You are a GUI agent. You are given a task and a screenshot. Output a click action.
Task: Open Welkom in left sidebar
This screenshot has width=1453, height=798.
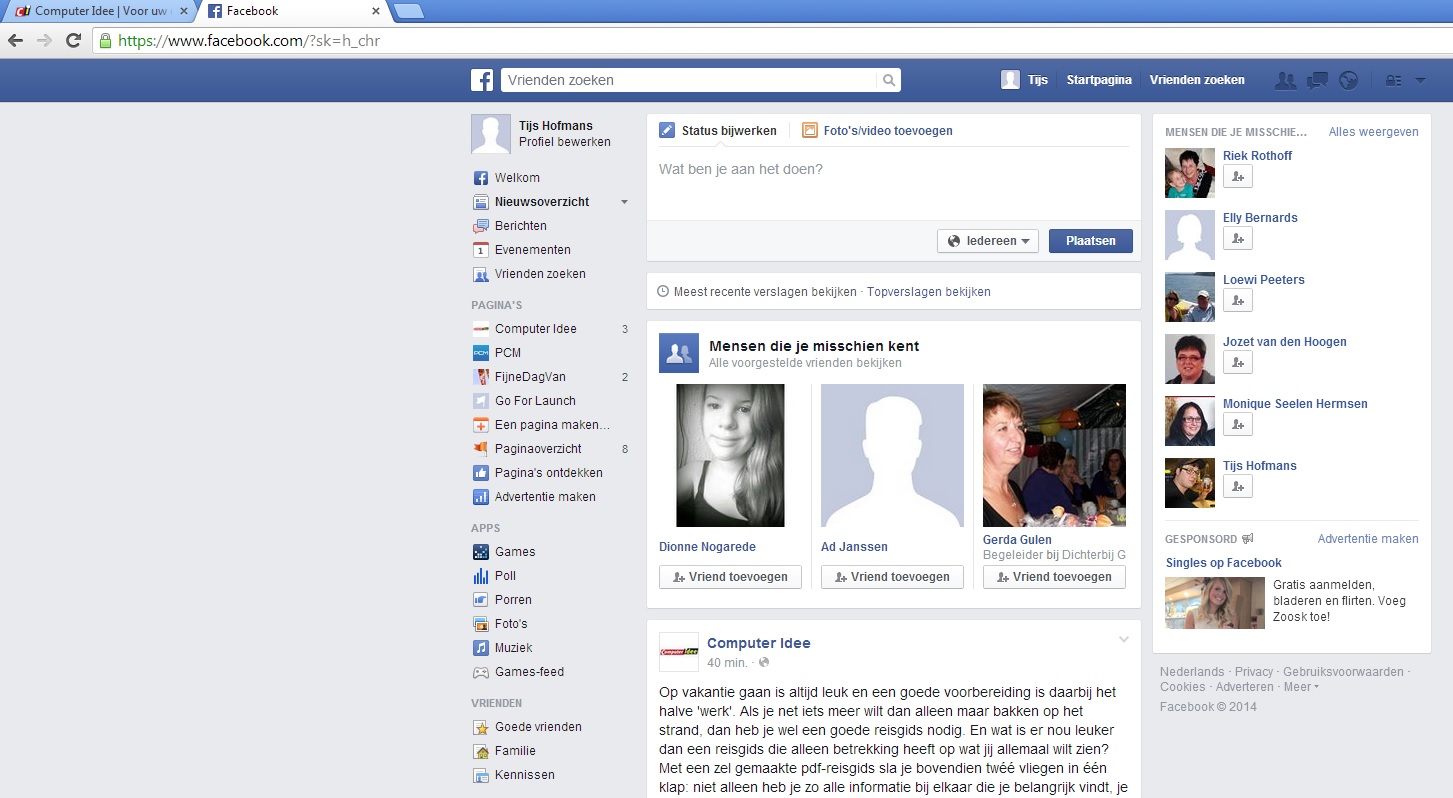[517, 178]
